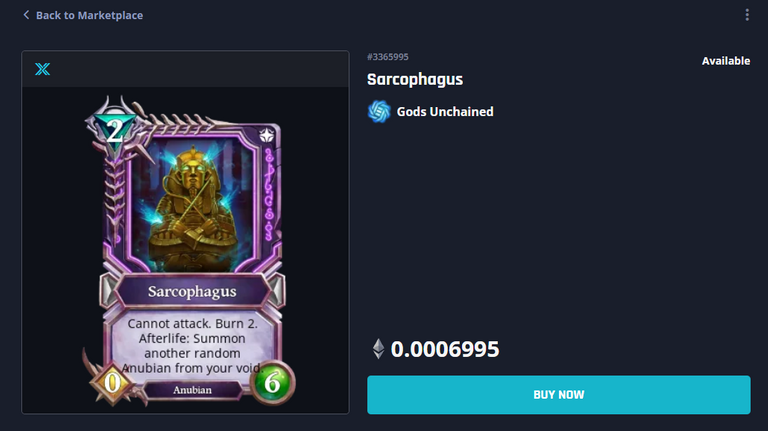Click the Immutable X logo icon

pos(43,69)
